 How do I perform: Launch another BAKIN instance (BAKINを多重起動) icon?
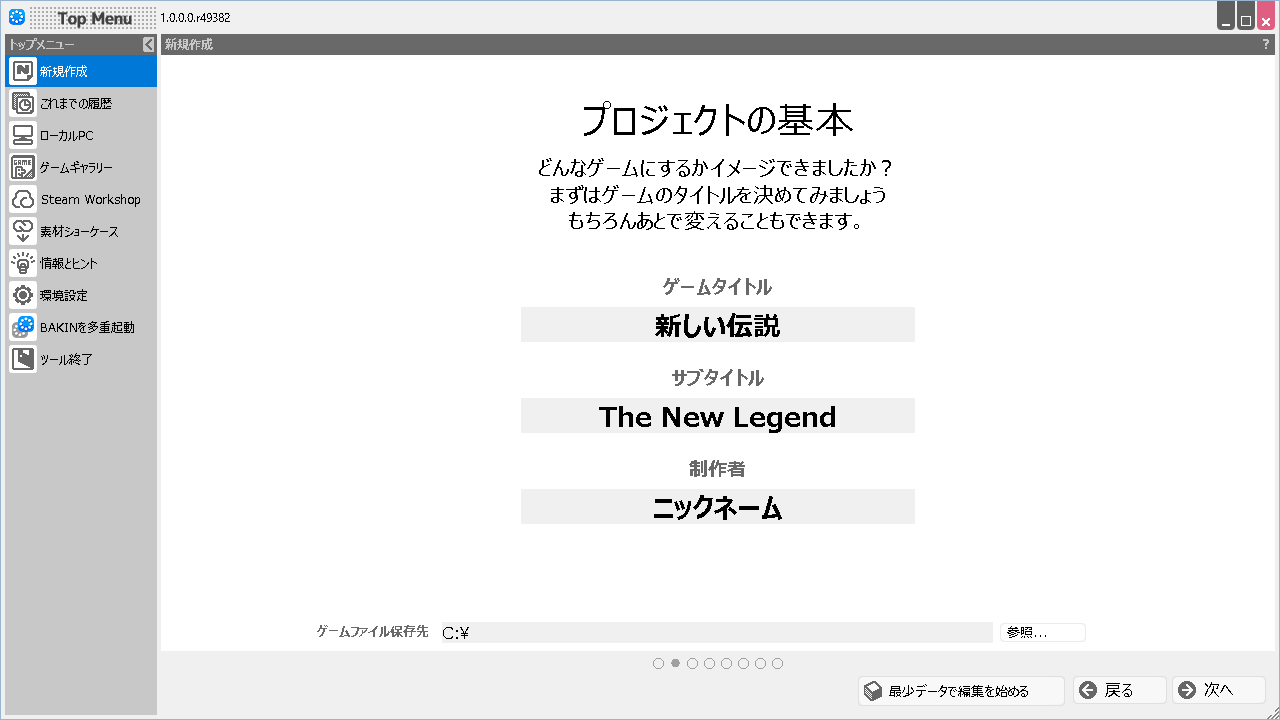pos(23,327)
